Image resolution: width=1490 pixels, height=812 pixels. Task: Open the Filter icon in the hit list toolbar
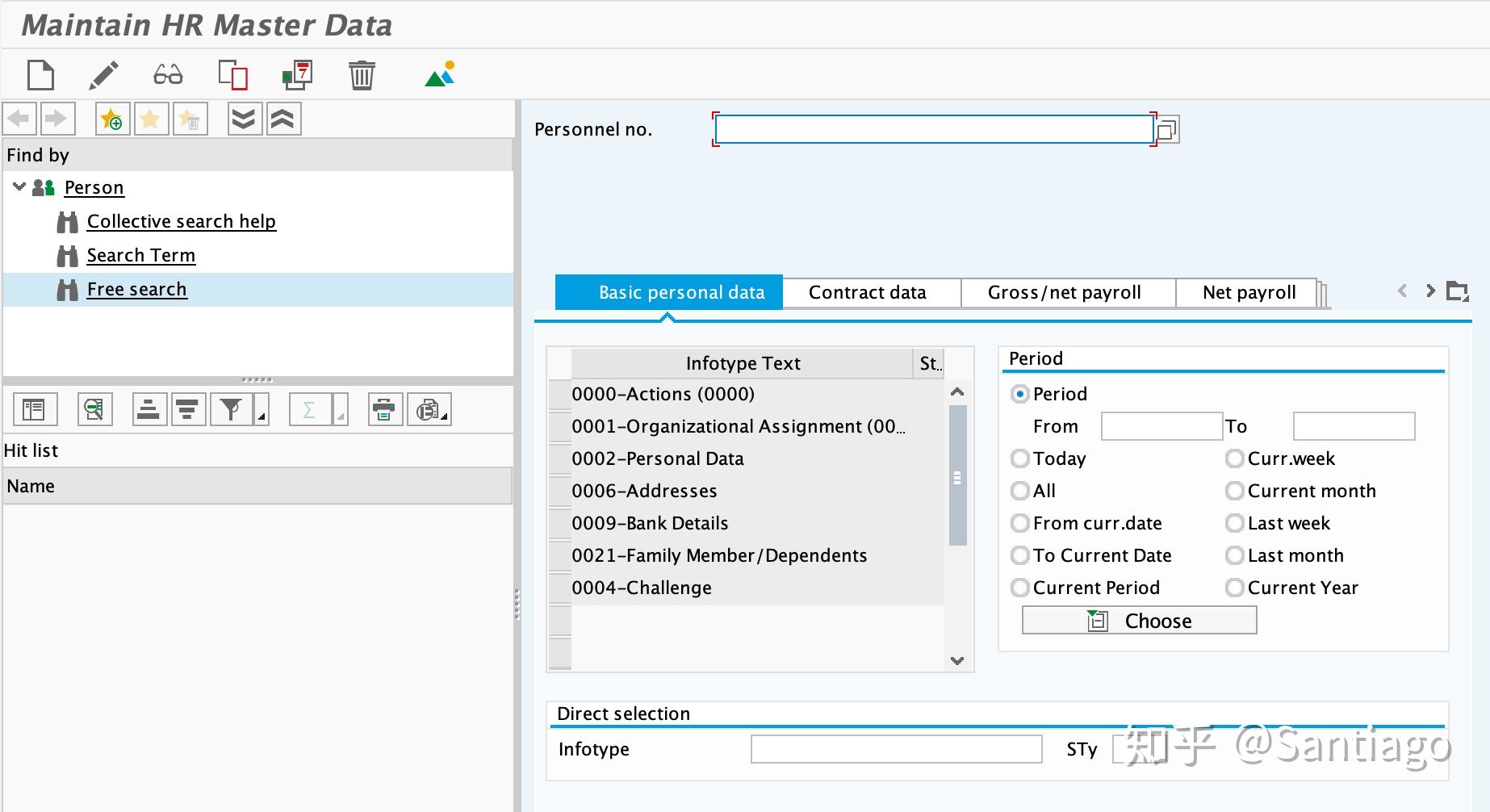point(229,409)
